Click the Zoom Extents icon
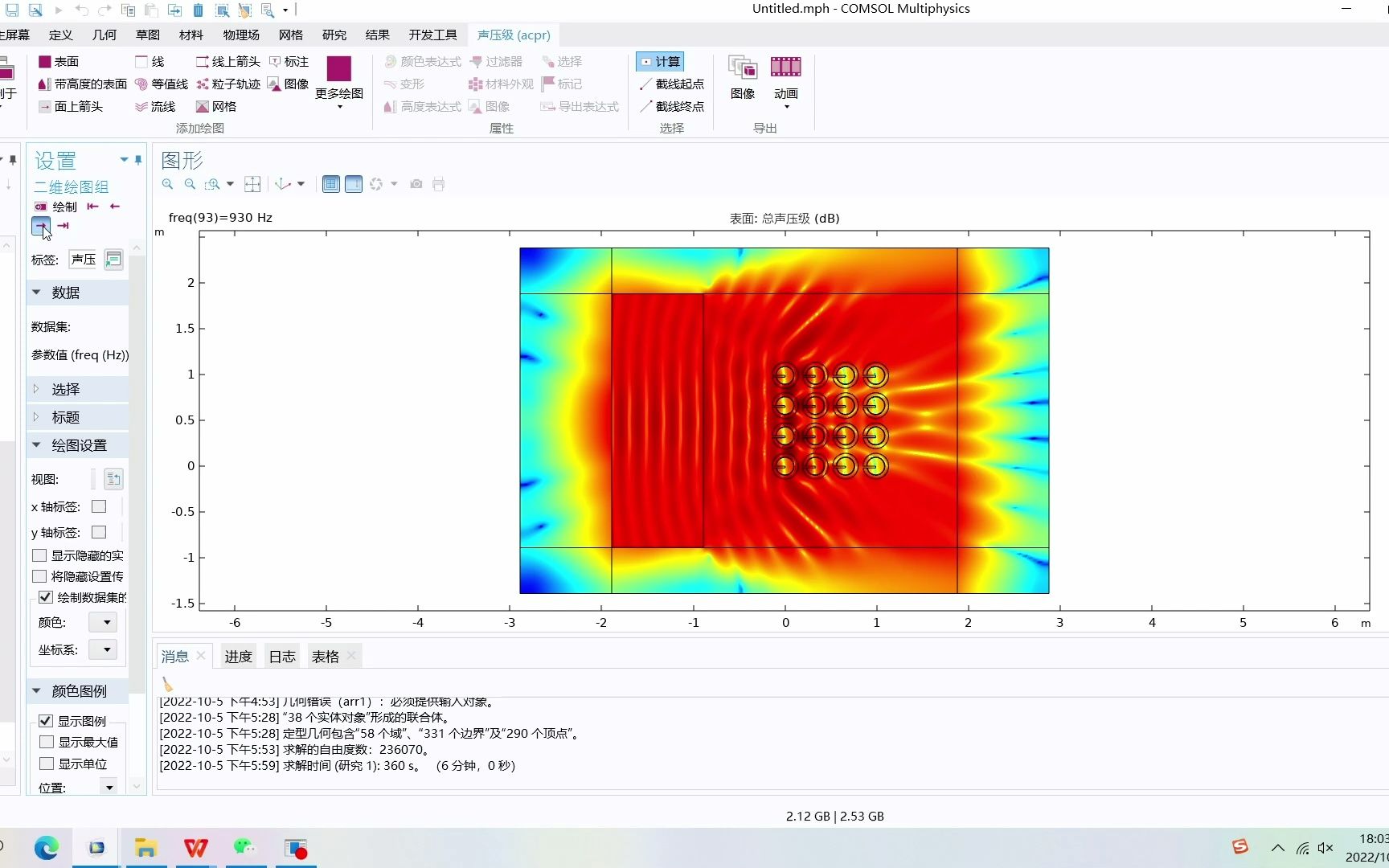 pyautogui.click(x=252, y=184)
